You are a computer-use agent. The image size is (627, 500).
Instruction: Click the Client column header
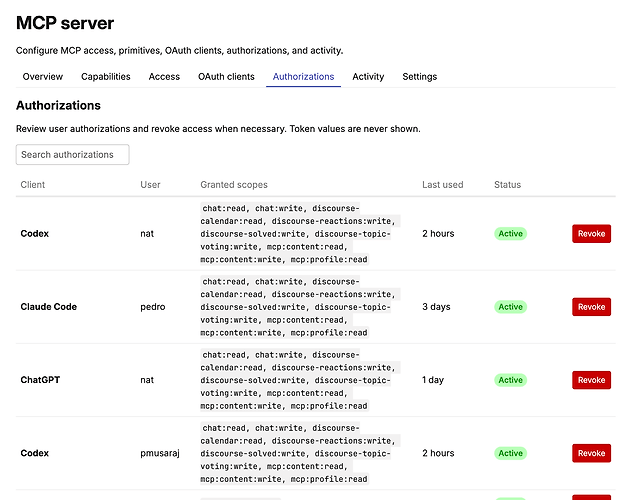click(x=33, y=184)
